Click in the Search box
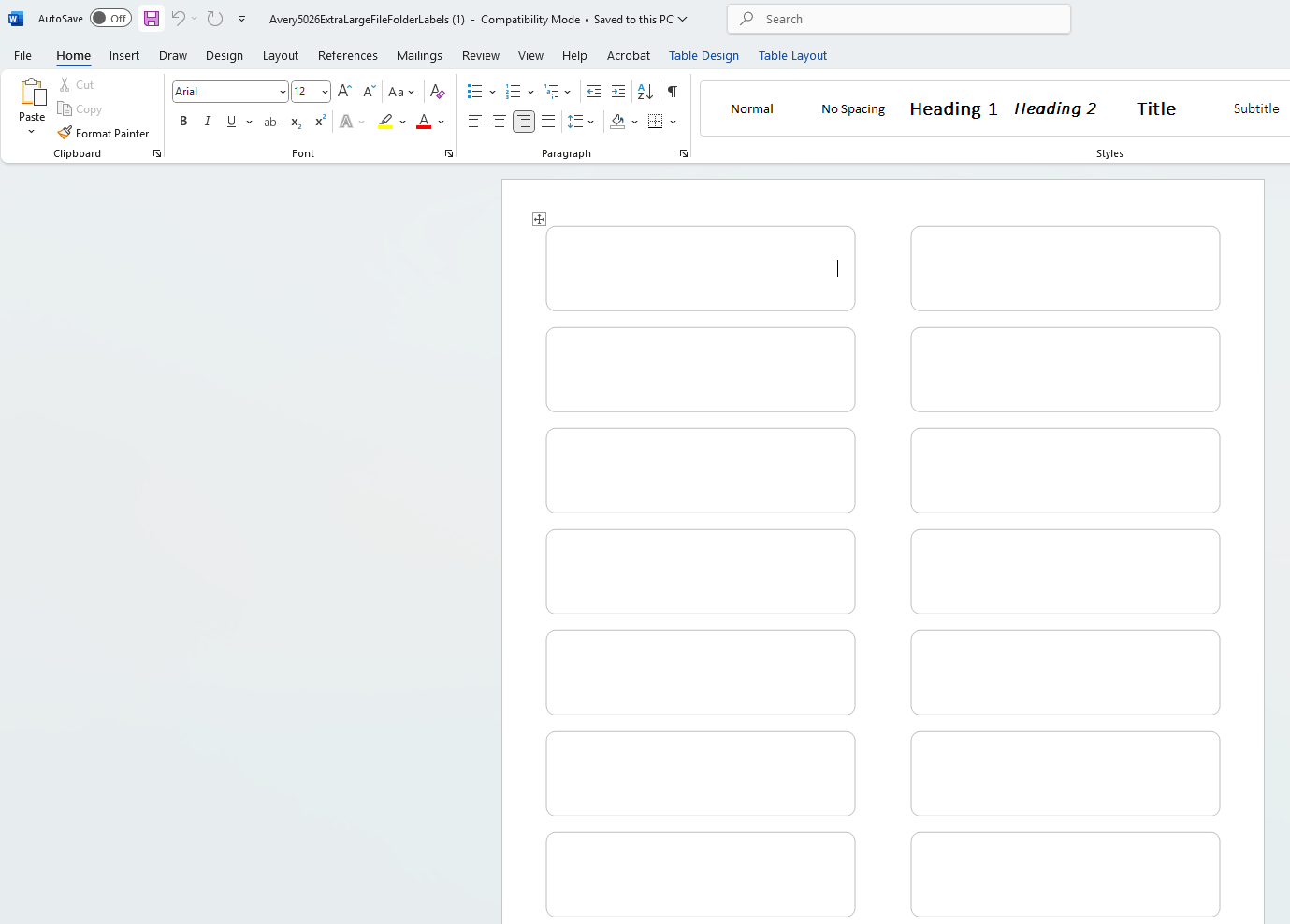Image resolution: width=1290 pixels, height=924 pixels. pos(899,19)
